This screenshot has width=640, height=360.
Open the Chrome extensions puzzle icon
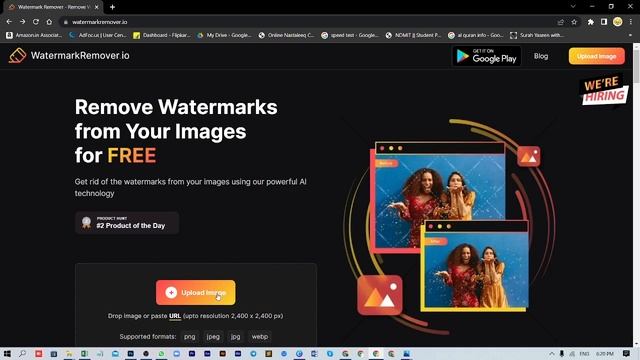(591, 22)
